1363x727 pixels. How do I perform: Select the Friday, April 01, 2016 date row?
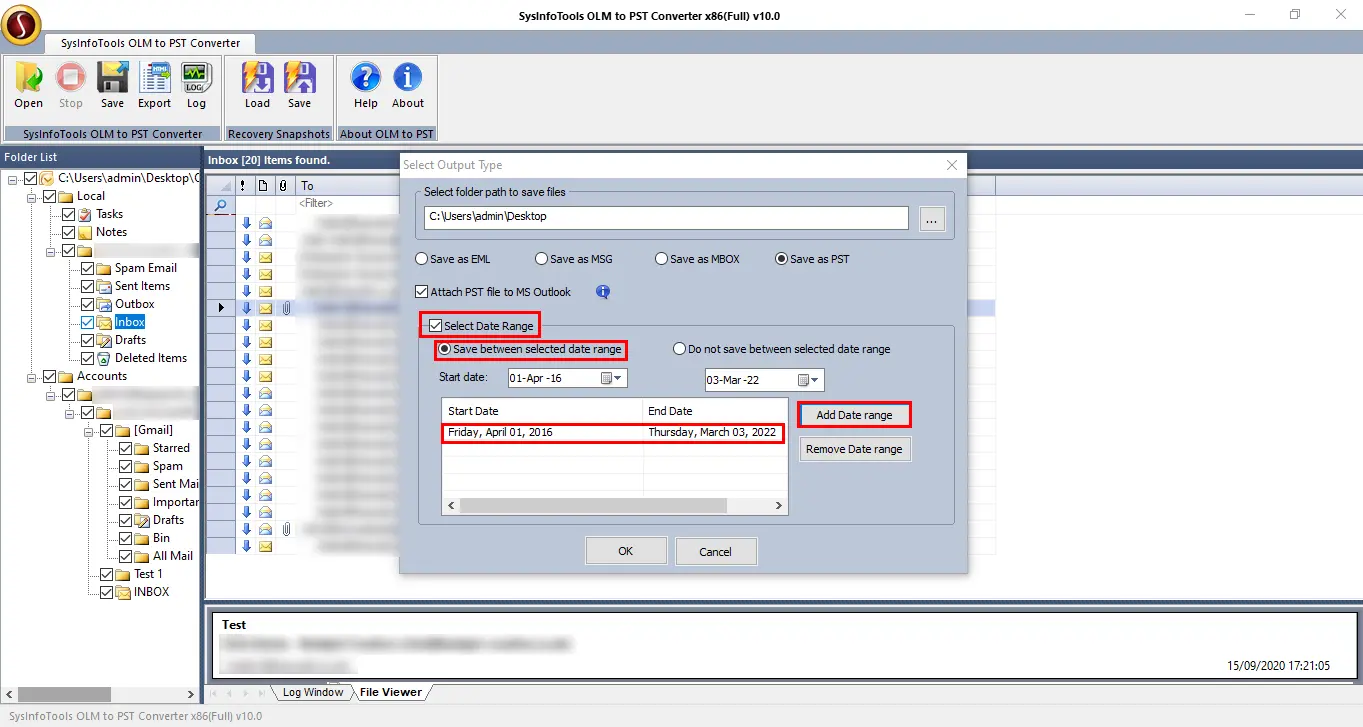click(614, 433)
